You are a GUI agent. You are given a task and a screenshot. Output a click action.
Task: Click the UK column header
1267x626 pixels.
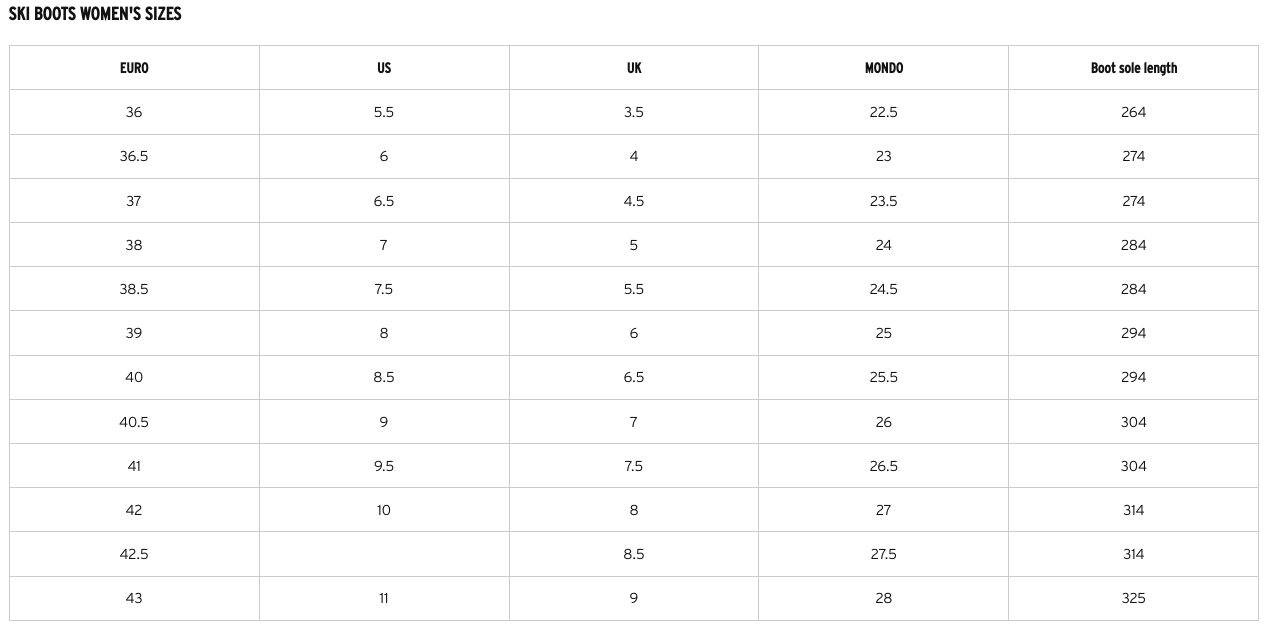[x=634, y=68]
